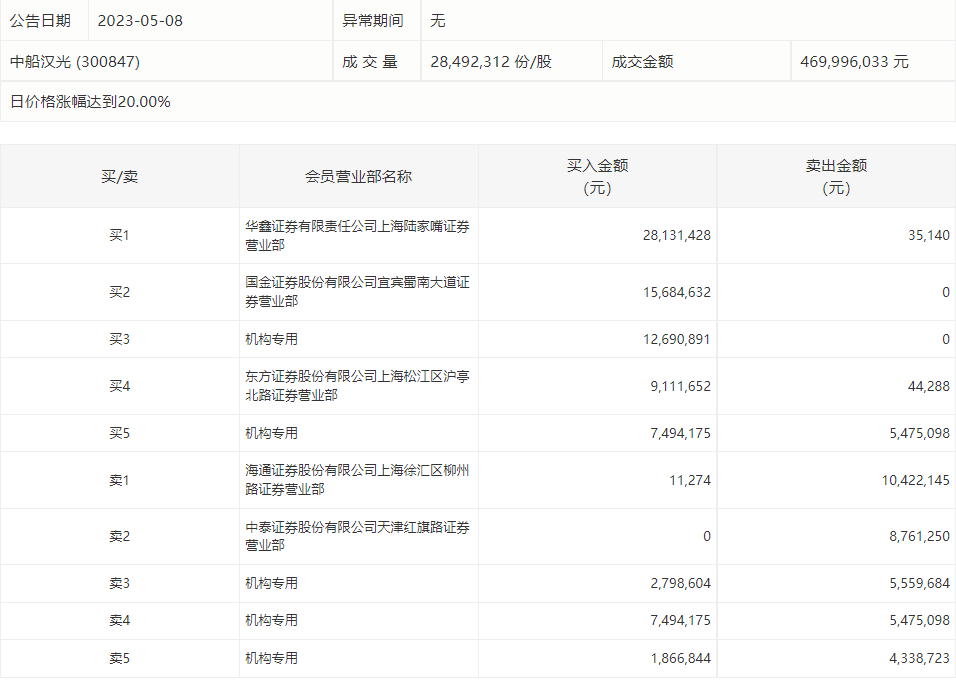Select the 买4 row label
The width and height of the screenshot is (956, 681).
[x=120, y=386]
